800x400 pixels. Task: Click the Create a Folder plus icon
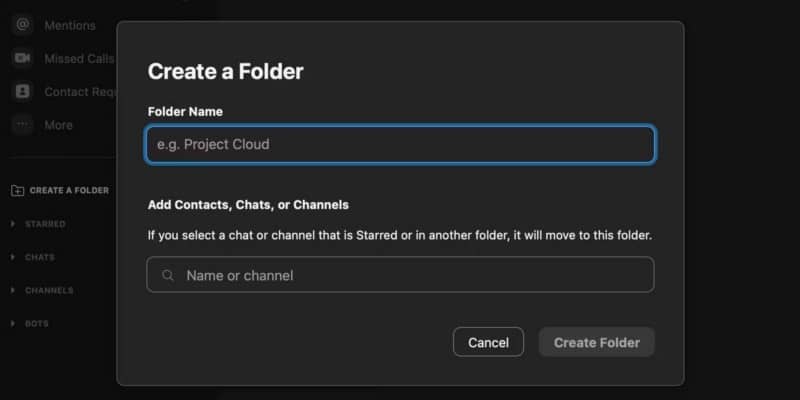pos(17,190)
